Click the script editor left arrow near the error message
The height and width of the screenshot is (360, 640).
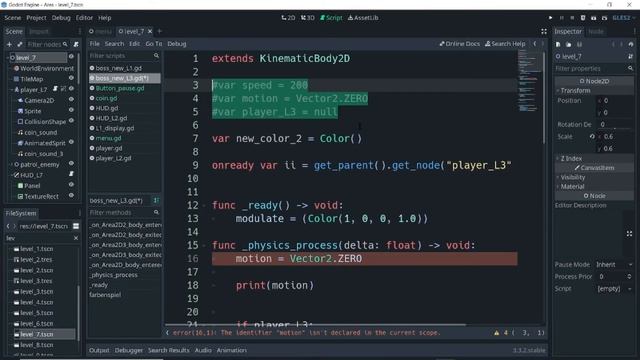(x=167, y=333)
